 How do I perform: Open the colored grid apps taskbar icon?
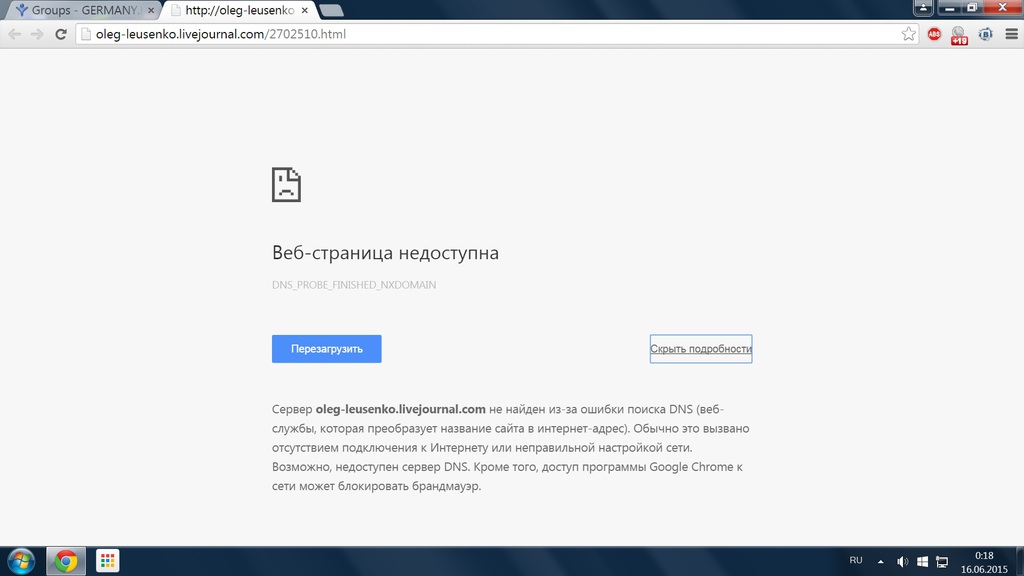(107, 561)
